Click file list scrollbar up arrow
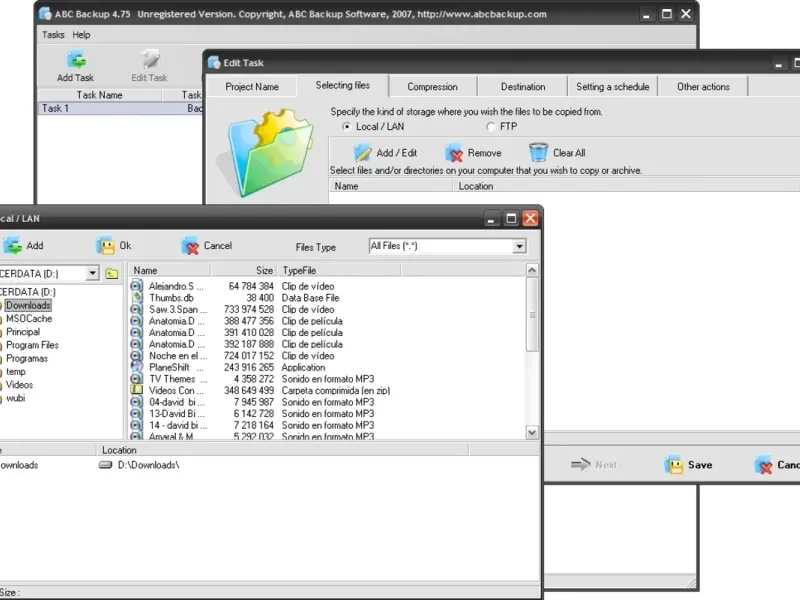 click(x=532, y=270)
